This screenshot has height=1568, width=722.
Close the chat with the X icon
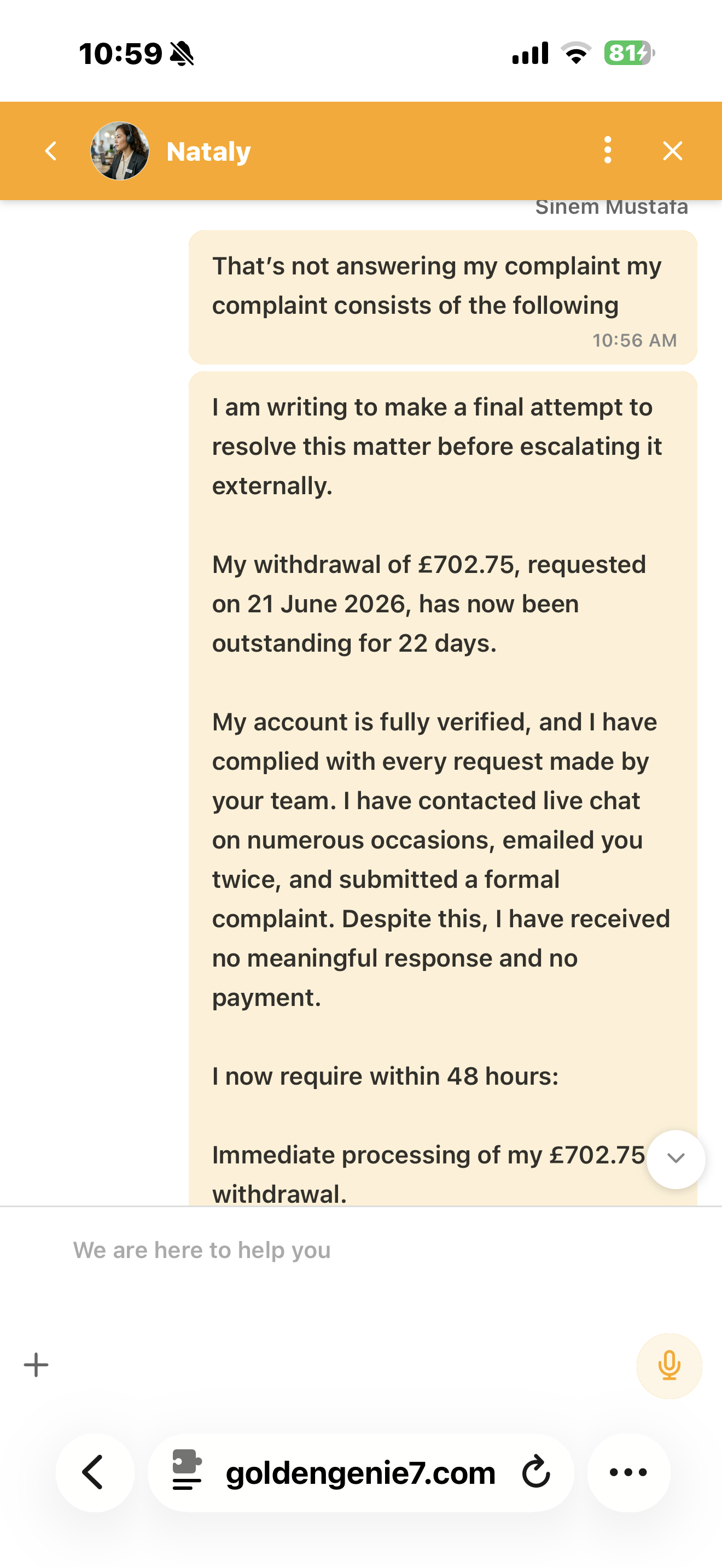point(673,151)
